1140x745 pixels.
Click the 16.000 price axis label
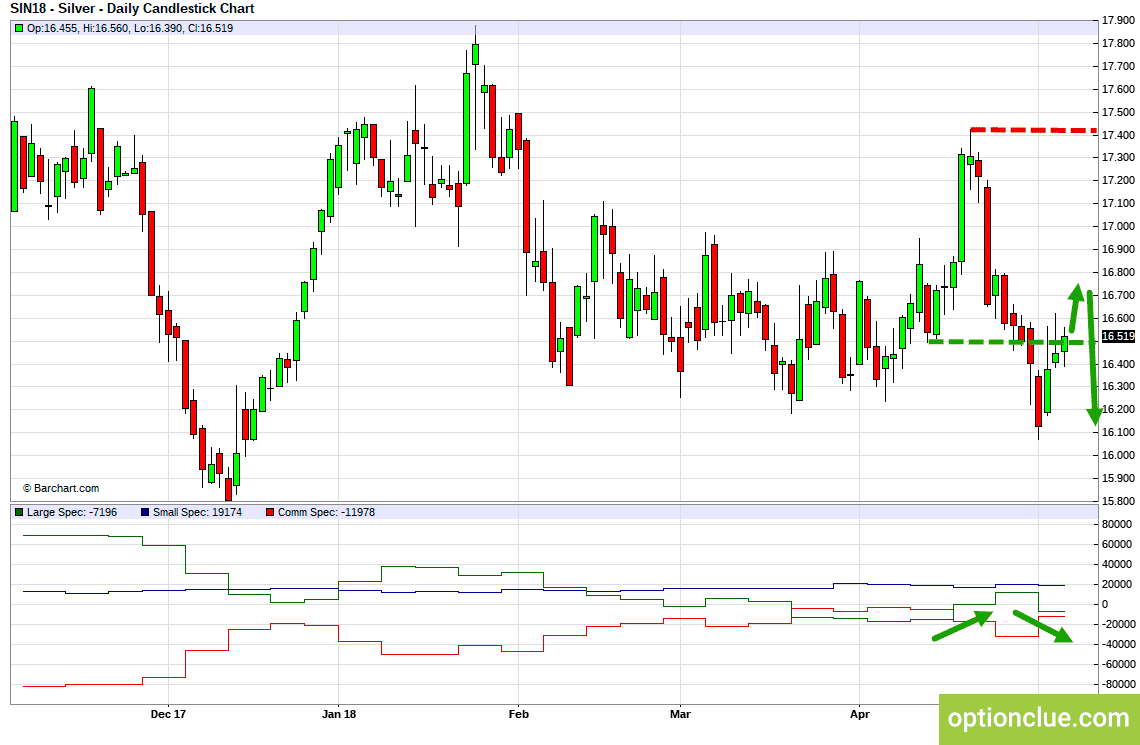(1118, 456)
